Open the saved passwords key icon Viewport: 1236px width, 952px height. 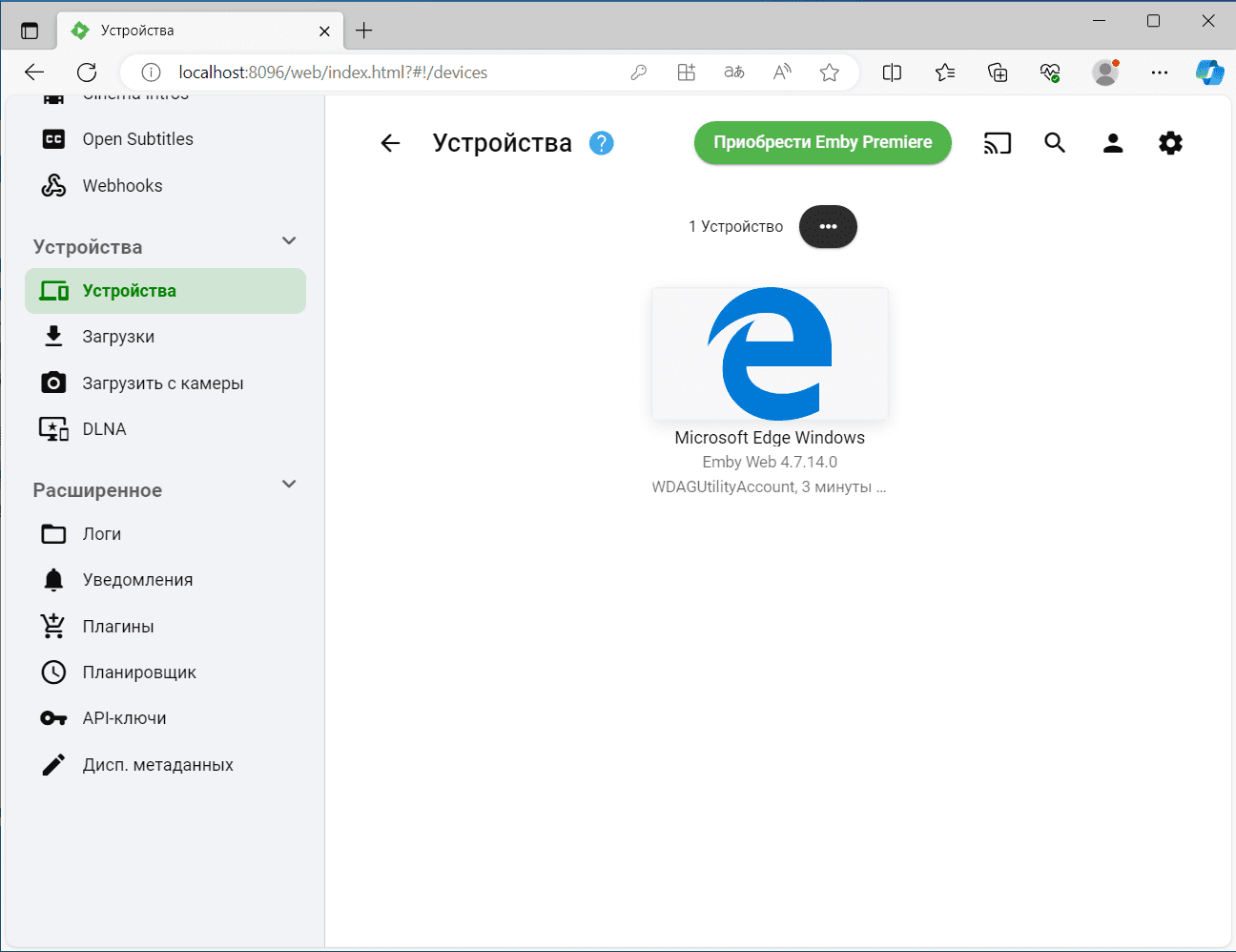tap(639, 72)
